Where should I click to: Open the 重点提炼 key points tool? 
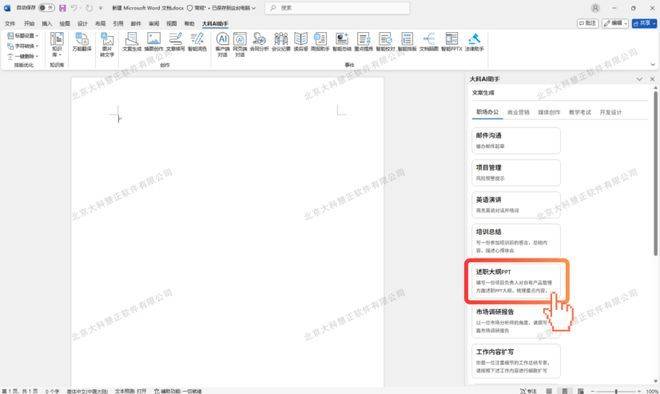[363, 41]
